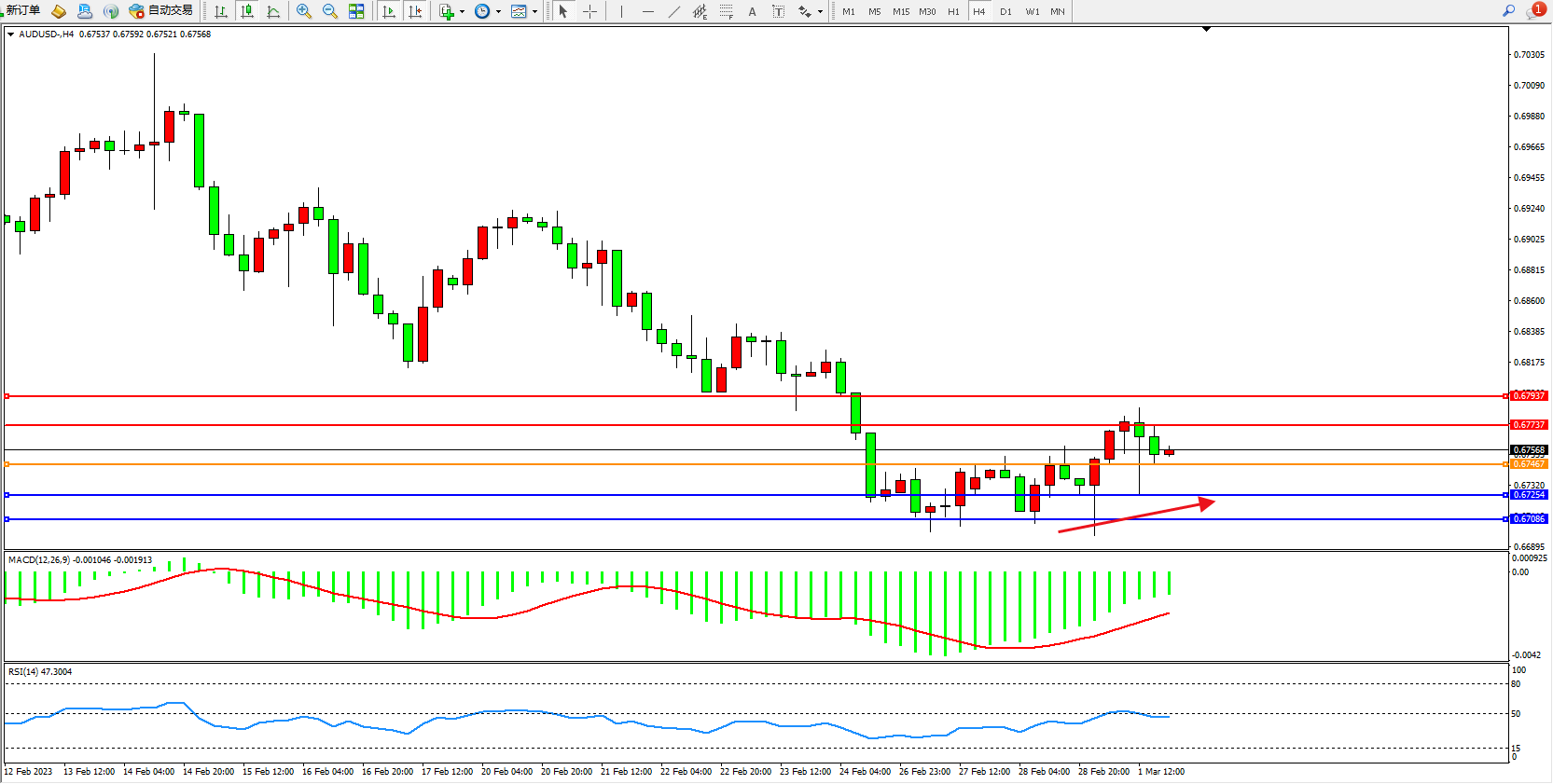Select the orange horizontal line's 0.67467 price label
1553x784 pixels.
pos(1529,464)
